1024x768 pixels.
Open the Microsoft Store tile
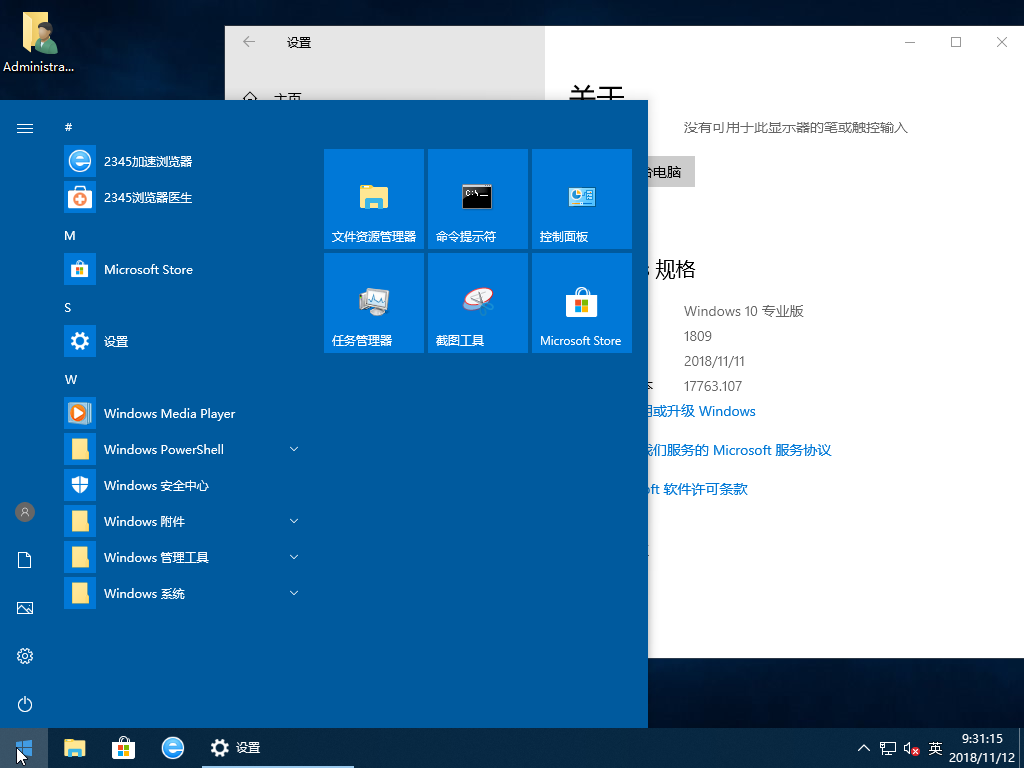582,303
